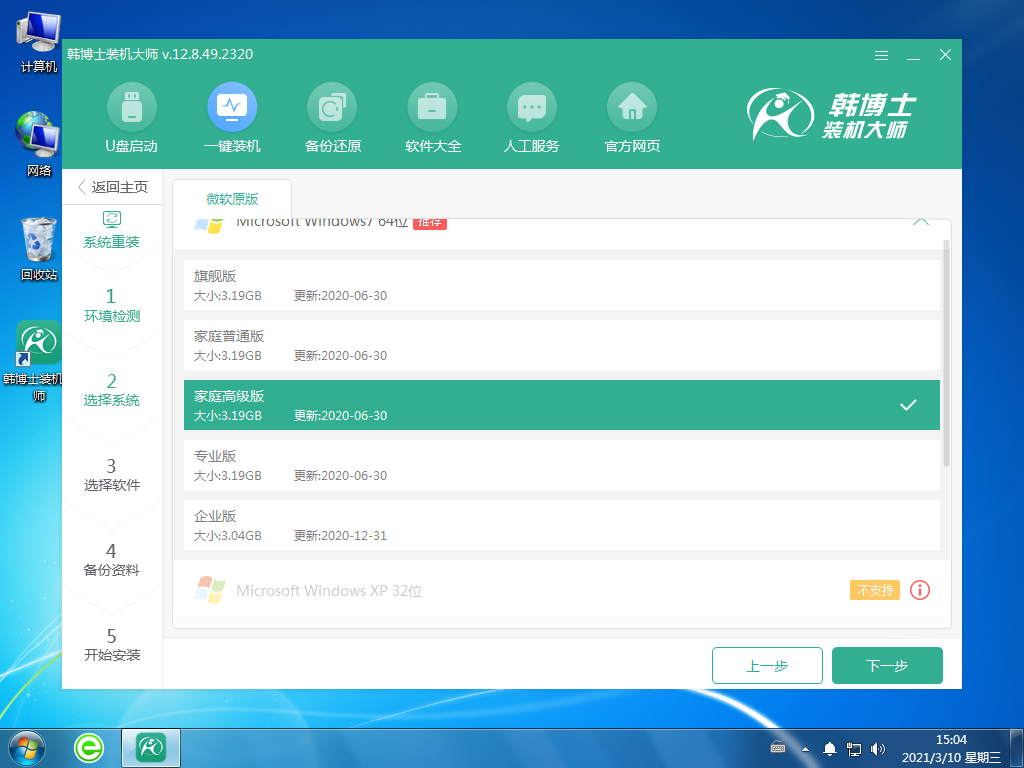This screenshot has height=768, width=1024.
Task: Select the 一键装机 mode
Action: [x=232, y=118]
